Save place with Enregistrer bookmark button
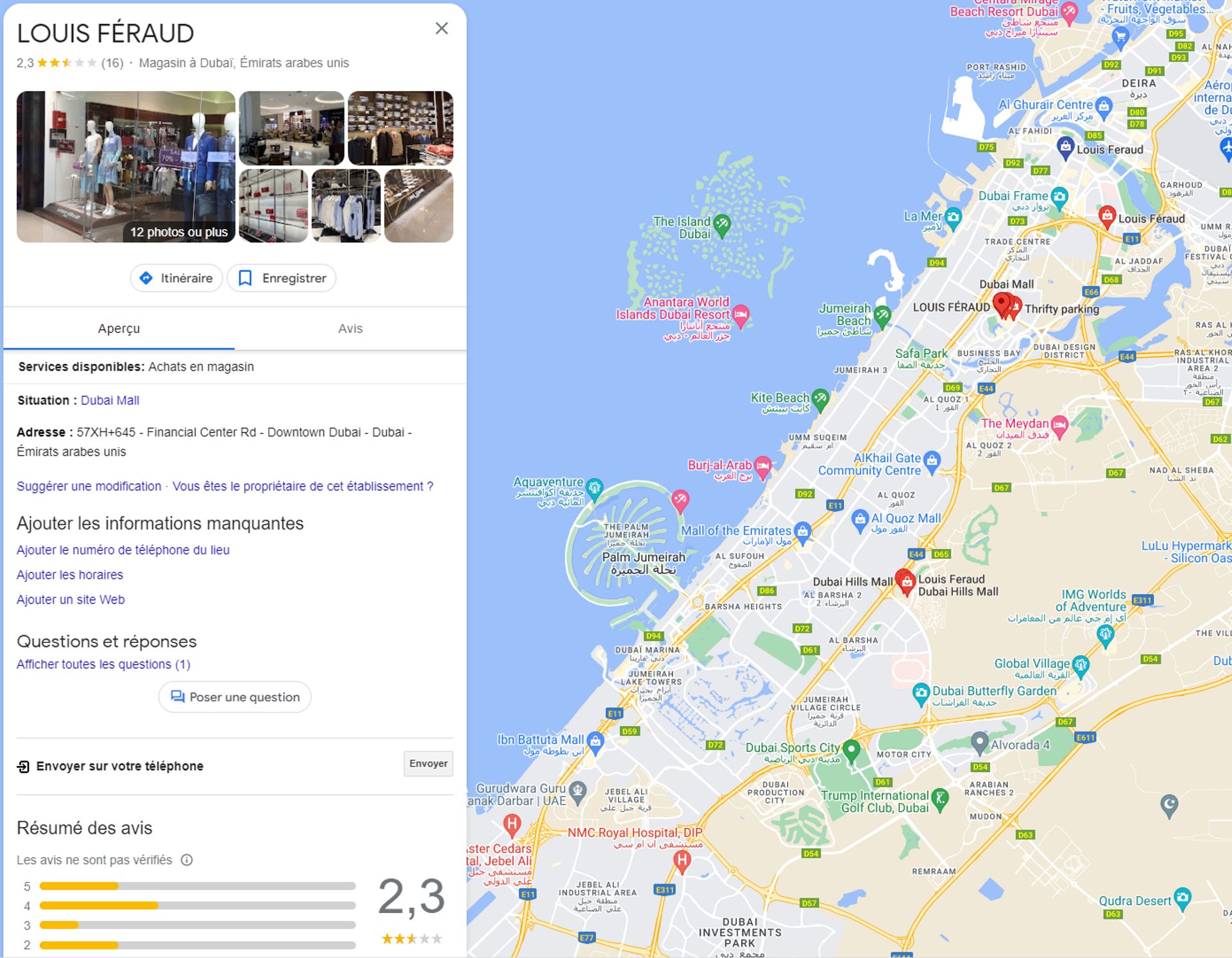 (x=282, y=278)
